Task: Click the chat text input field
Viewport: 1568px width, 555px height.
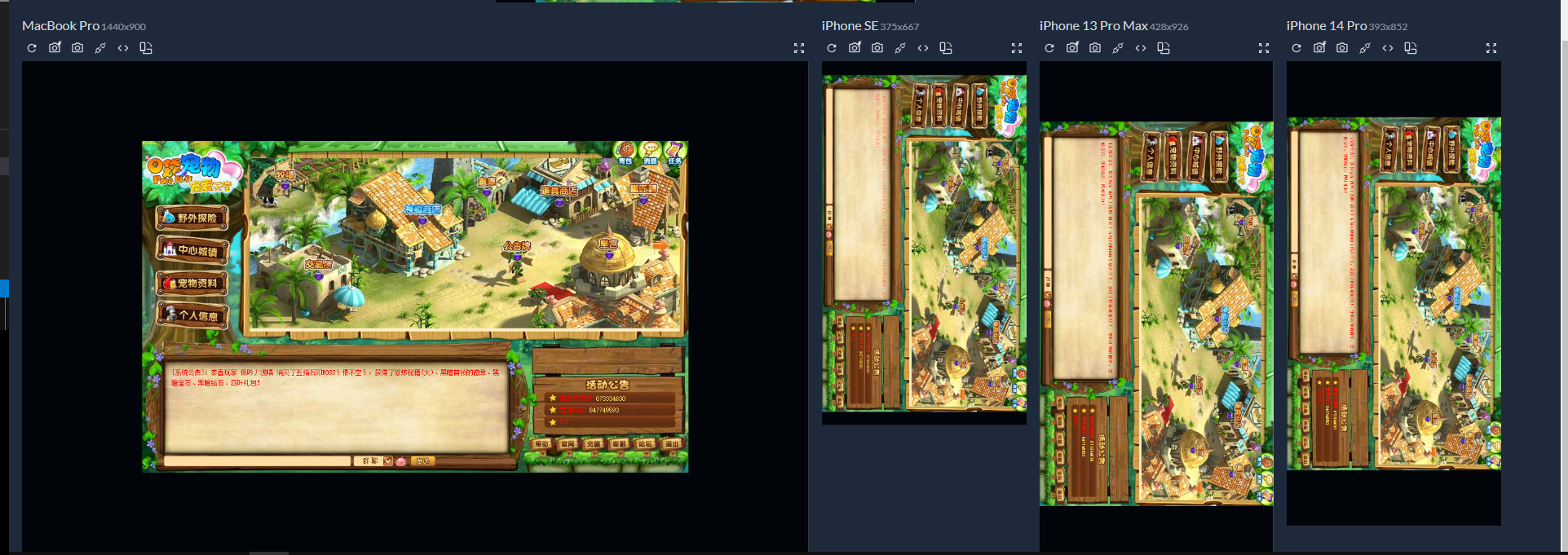Action: coord(257,461)
